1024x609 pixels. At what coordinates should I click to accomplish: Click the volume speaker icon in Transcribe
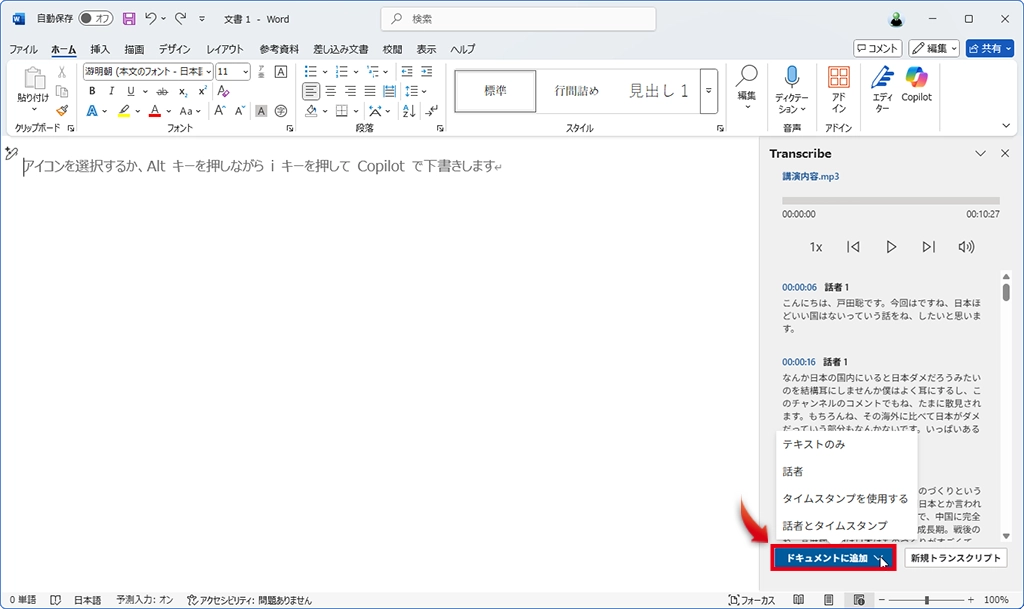point(965,247)
